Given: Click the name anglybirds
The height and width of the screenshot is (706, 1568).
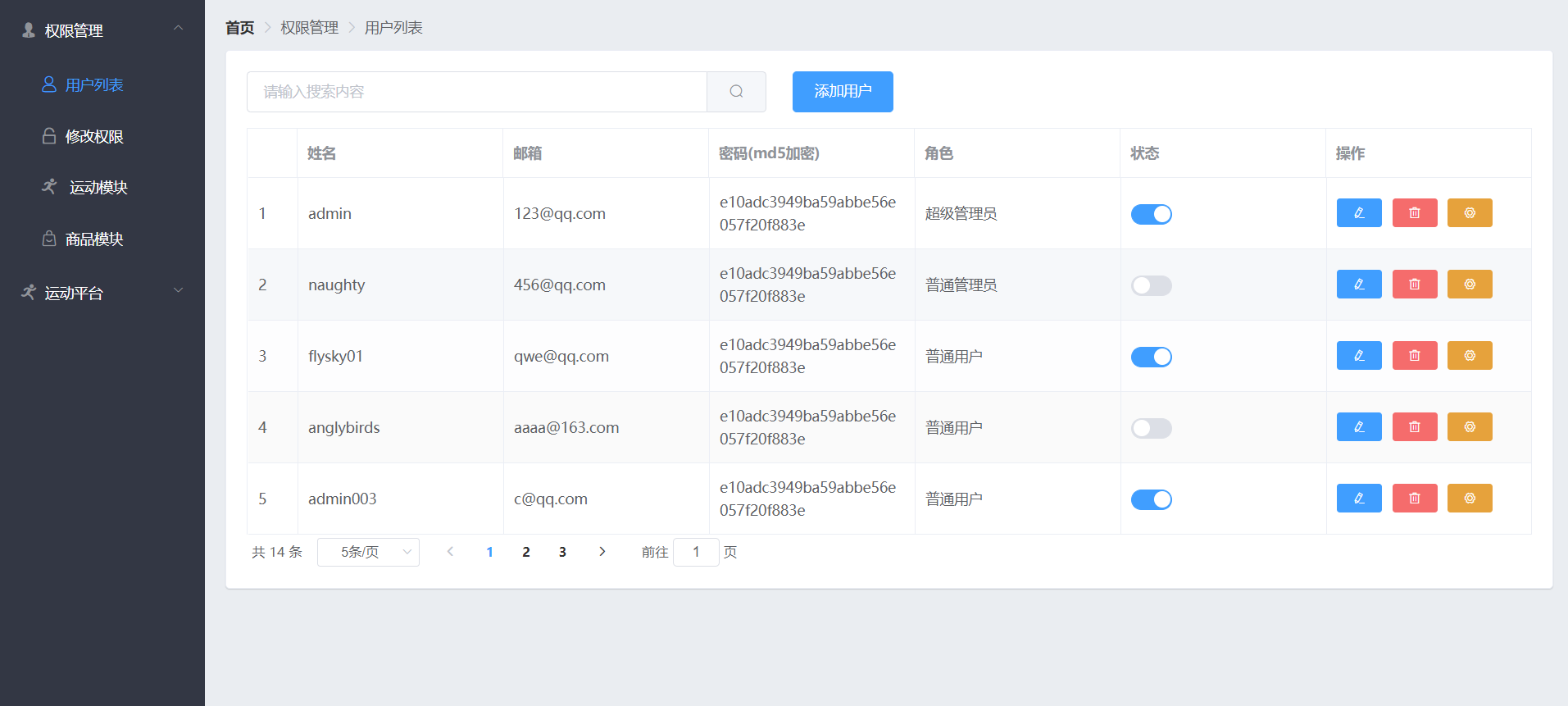Looking at the screenshot, I should click(344, 427).
